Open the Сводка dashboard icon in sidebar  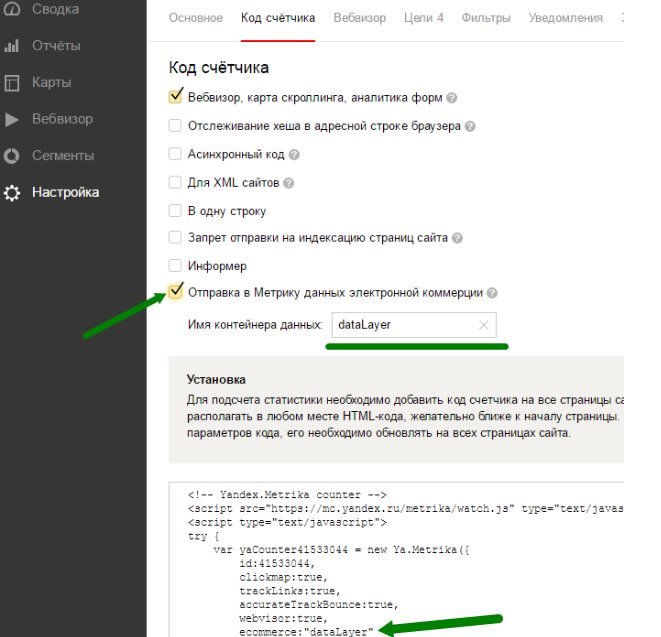[x=11, y=8]
